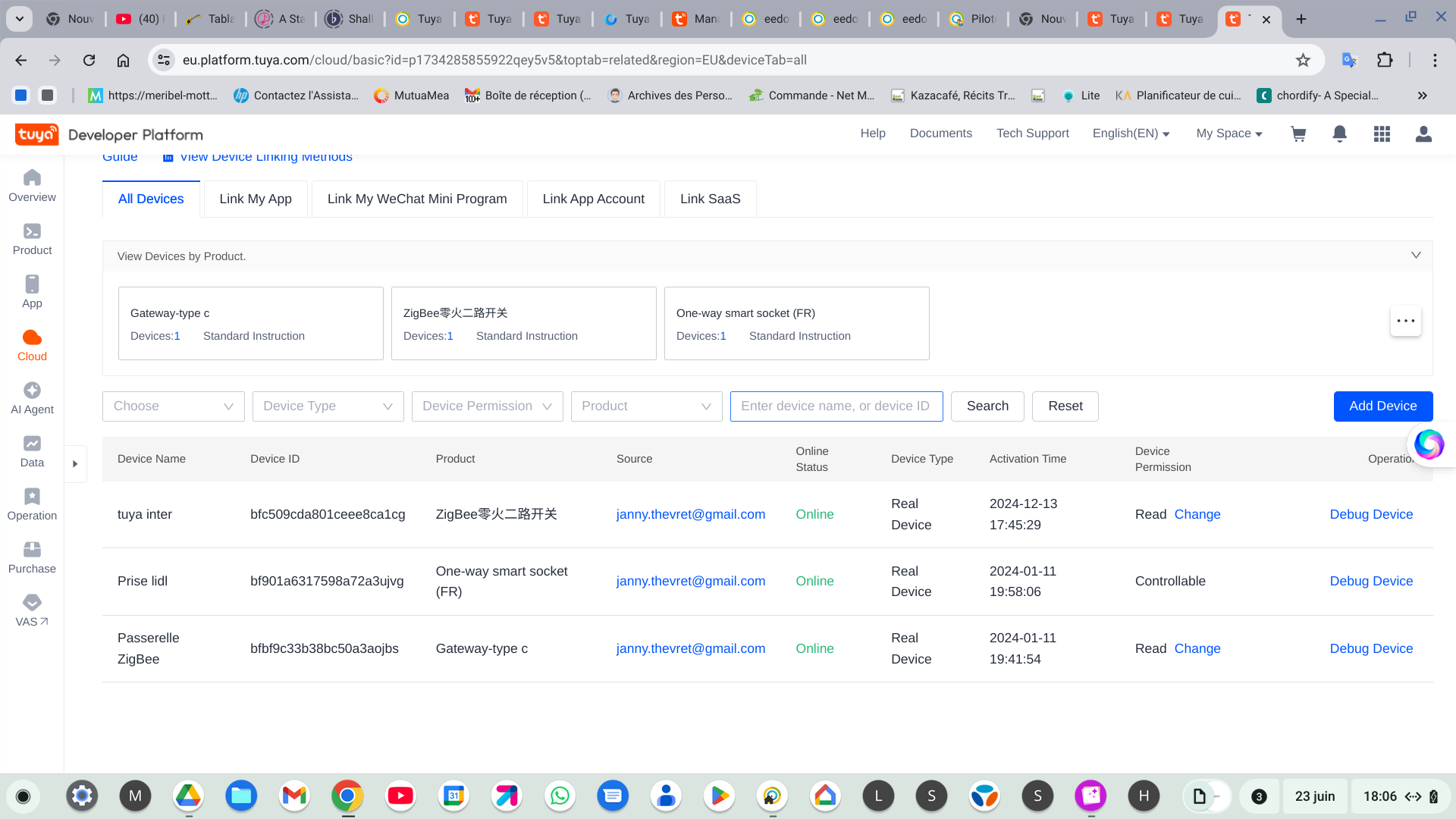Collapse View Devices by Product panel
This screenshot has width=1456, height=819.
click(1416, 256)
